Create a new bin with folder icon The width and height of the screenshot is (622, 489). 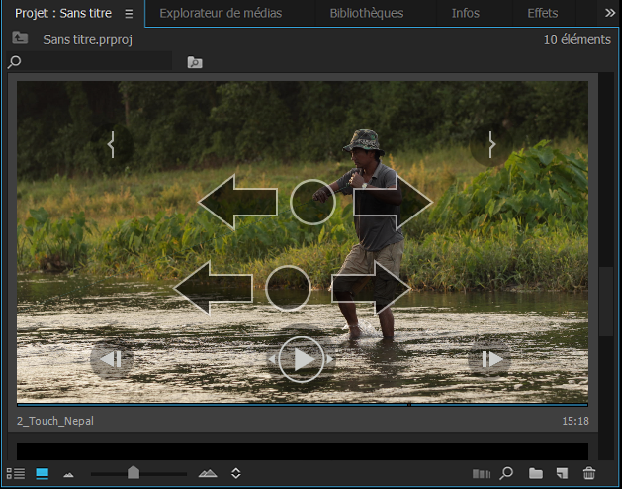click(536, 473)
